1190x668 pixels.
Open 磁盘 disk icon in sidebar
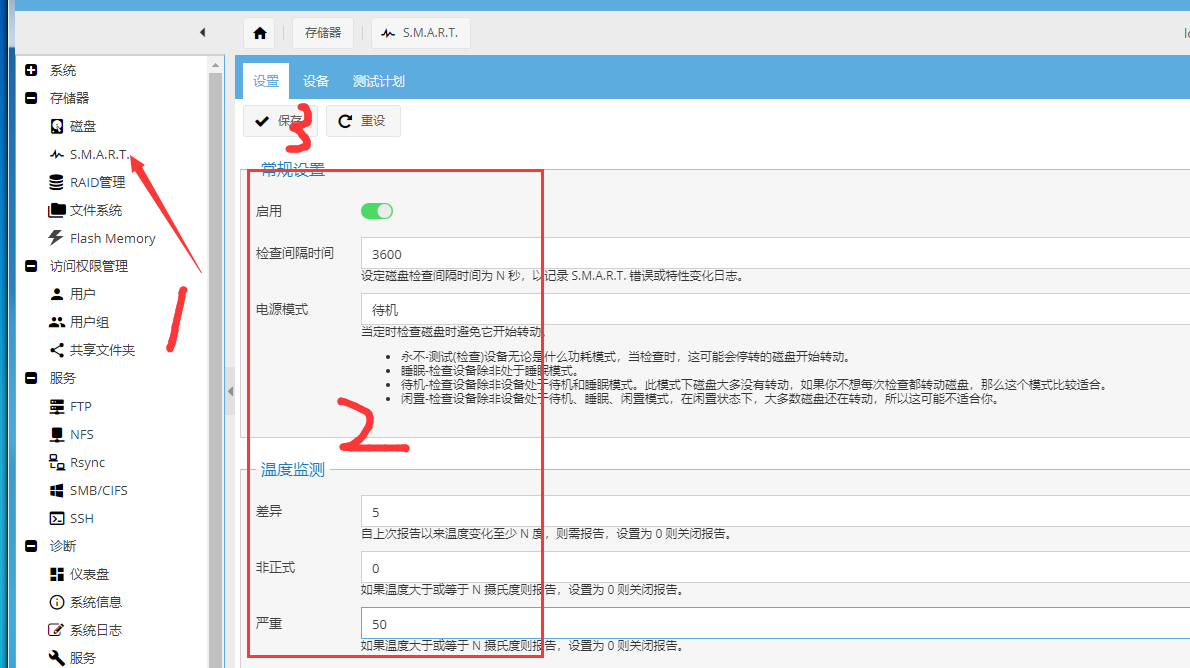coord(57,126)
